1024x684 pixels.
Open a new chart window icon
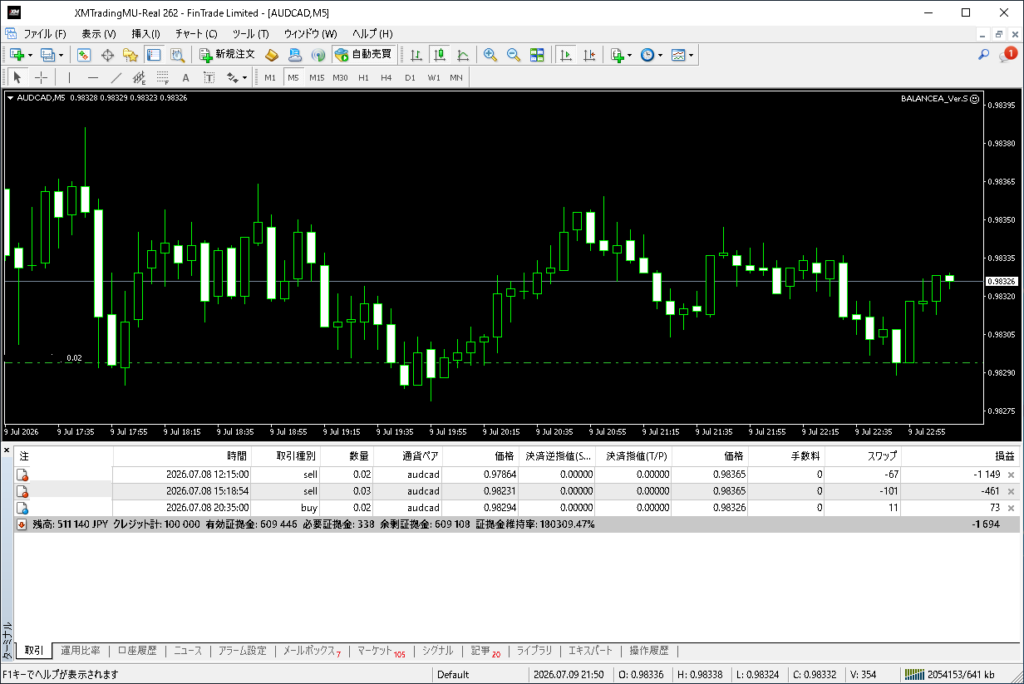(16, 55)
